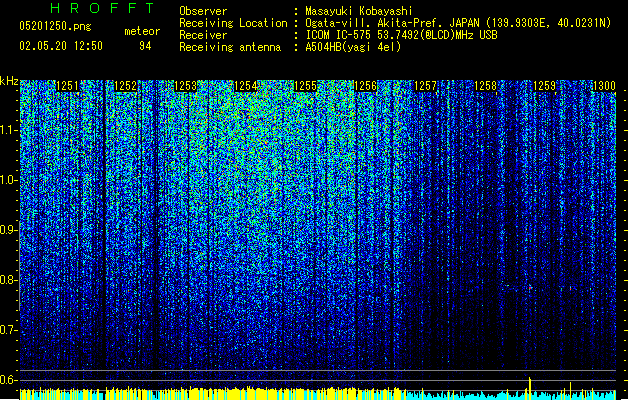Click the 1257 time marker
The height and width of the screenshot is (400, 629).
pos(425,86)
